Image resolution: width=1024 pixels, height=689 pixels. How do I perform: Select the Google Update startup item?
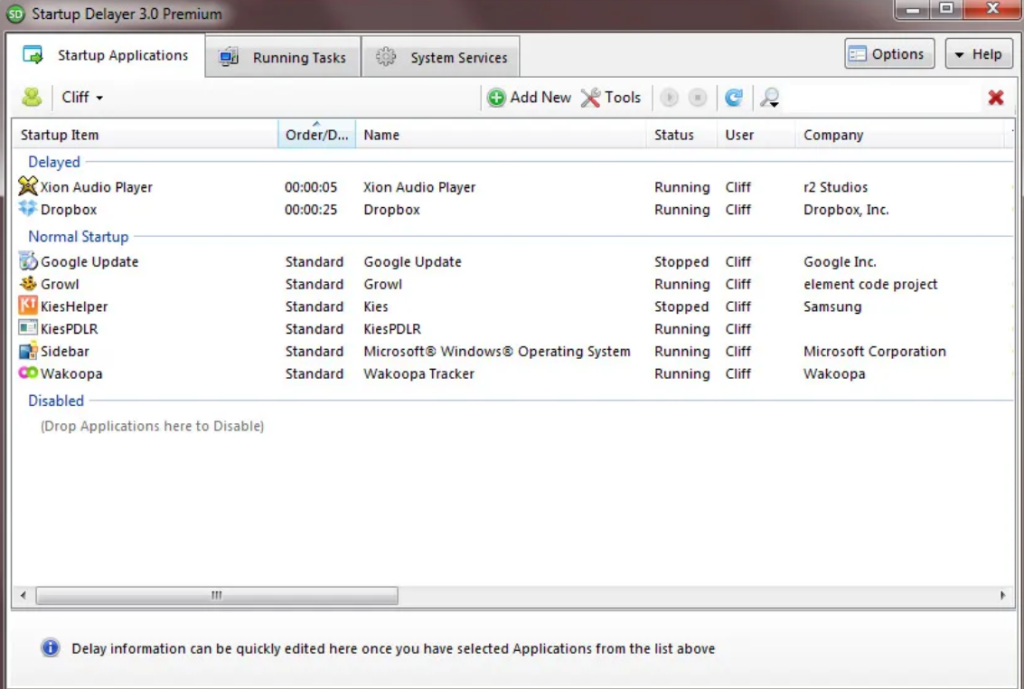89,262
